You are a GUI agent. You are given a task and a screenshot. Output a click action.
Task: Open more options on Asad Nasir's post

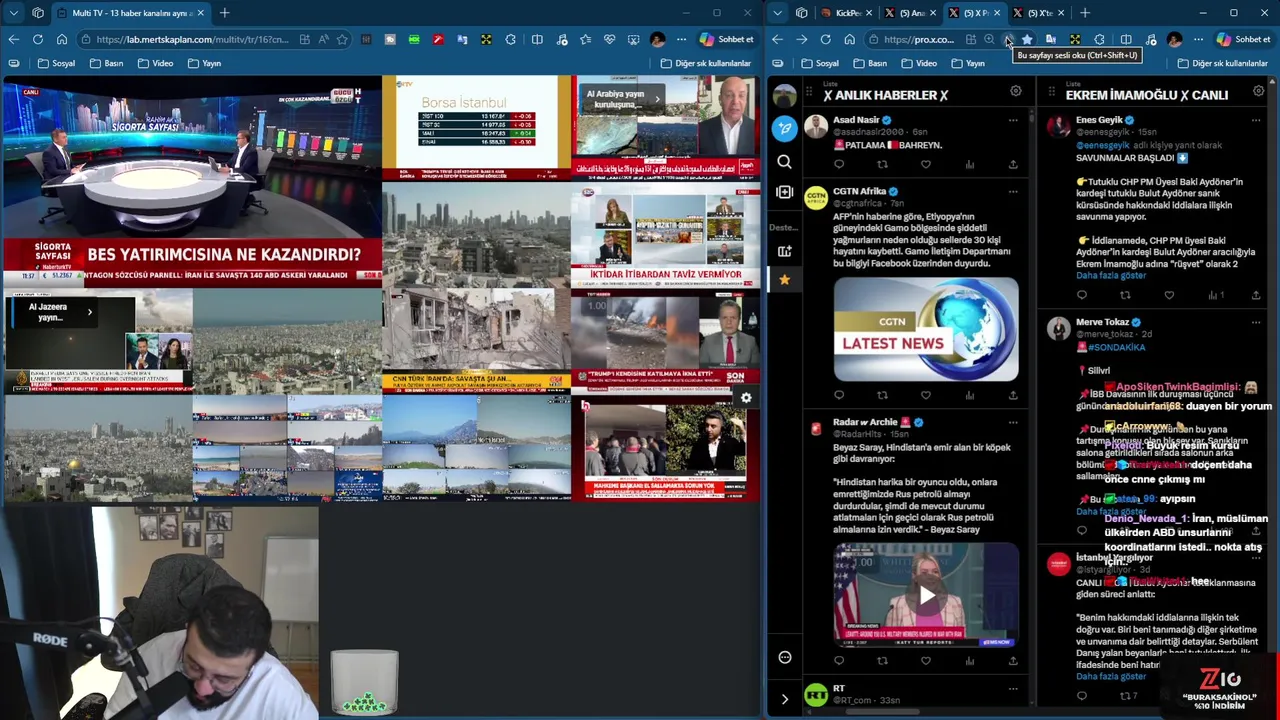click(x=1013, y=120)
